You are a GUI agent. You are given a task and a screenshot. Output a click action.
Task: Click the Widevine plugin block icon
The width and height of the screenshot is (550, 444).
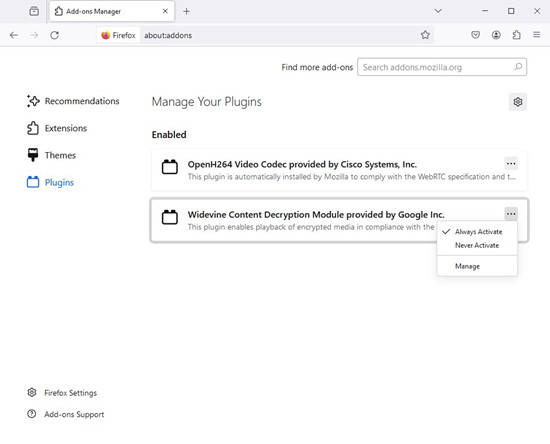tap(169, 217)
